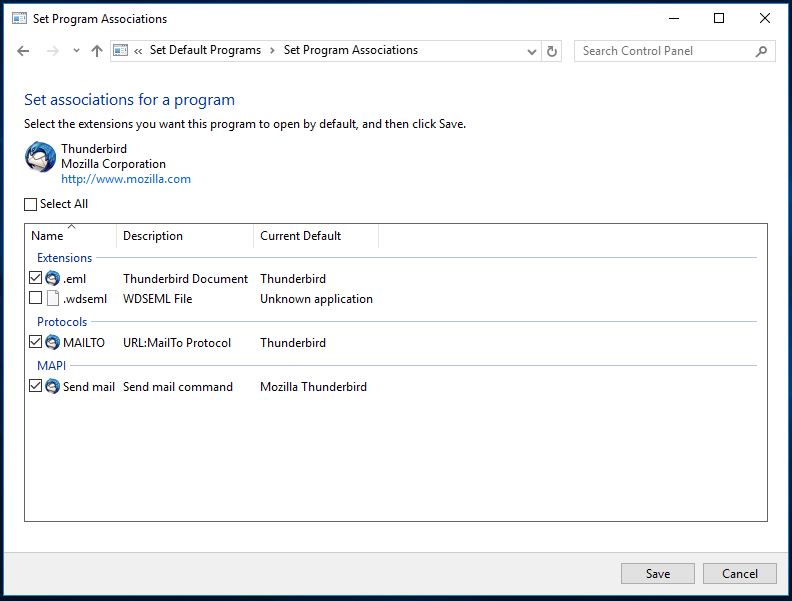Select the 'Thunderbird Document' description cell
The image size is (792, 601).
click(x=185, y=279)
